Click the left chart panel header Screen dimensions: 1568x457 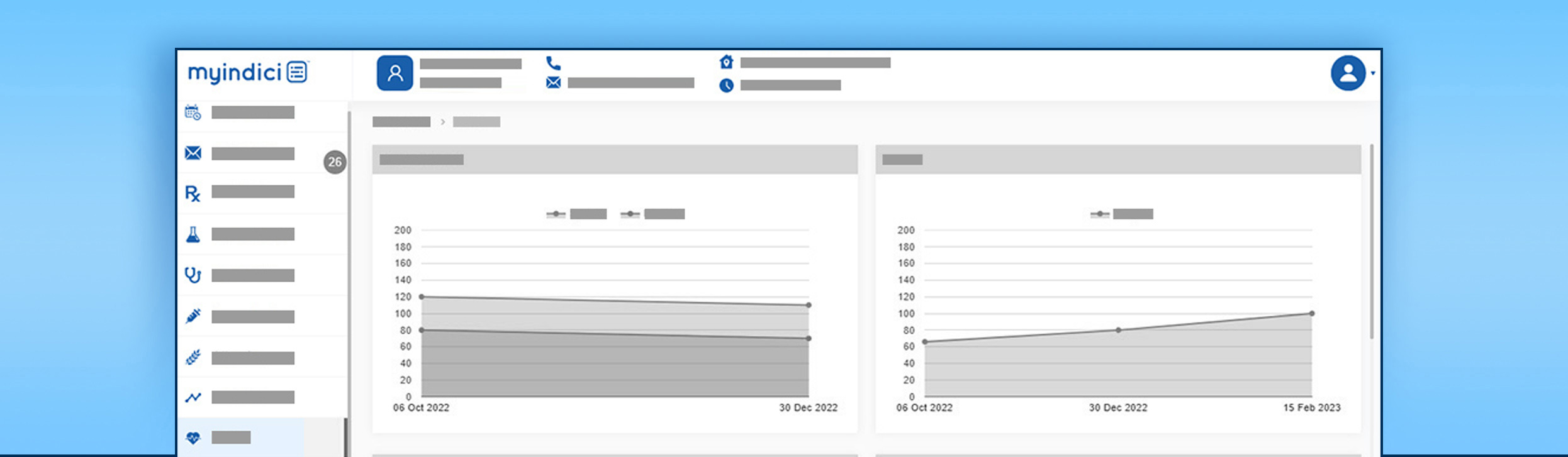click(x=615, y=160)
